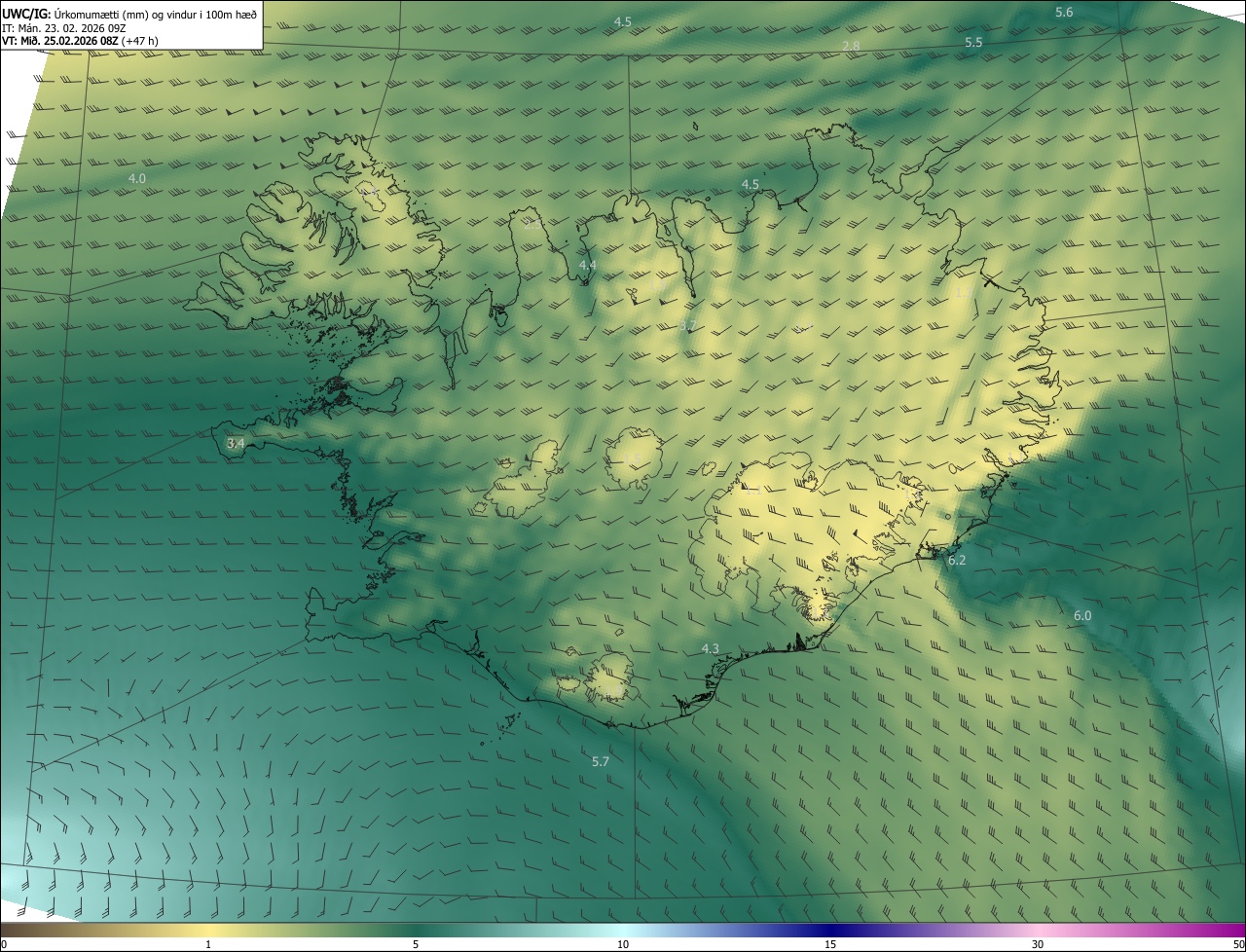Click the '50' tick label on the color scale
This screenshot has height=952, width=1246.
click(1238, 944)
